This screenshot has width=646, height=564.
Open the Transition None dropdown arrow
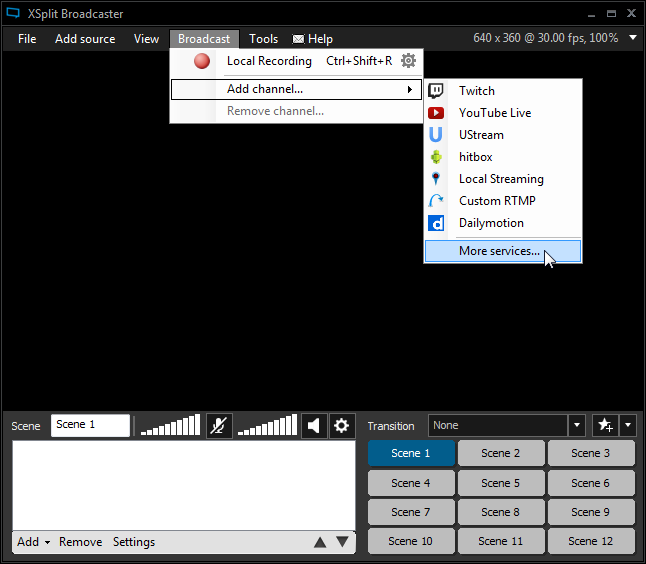[577, 425]
